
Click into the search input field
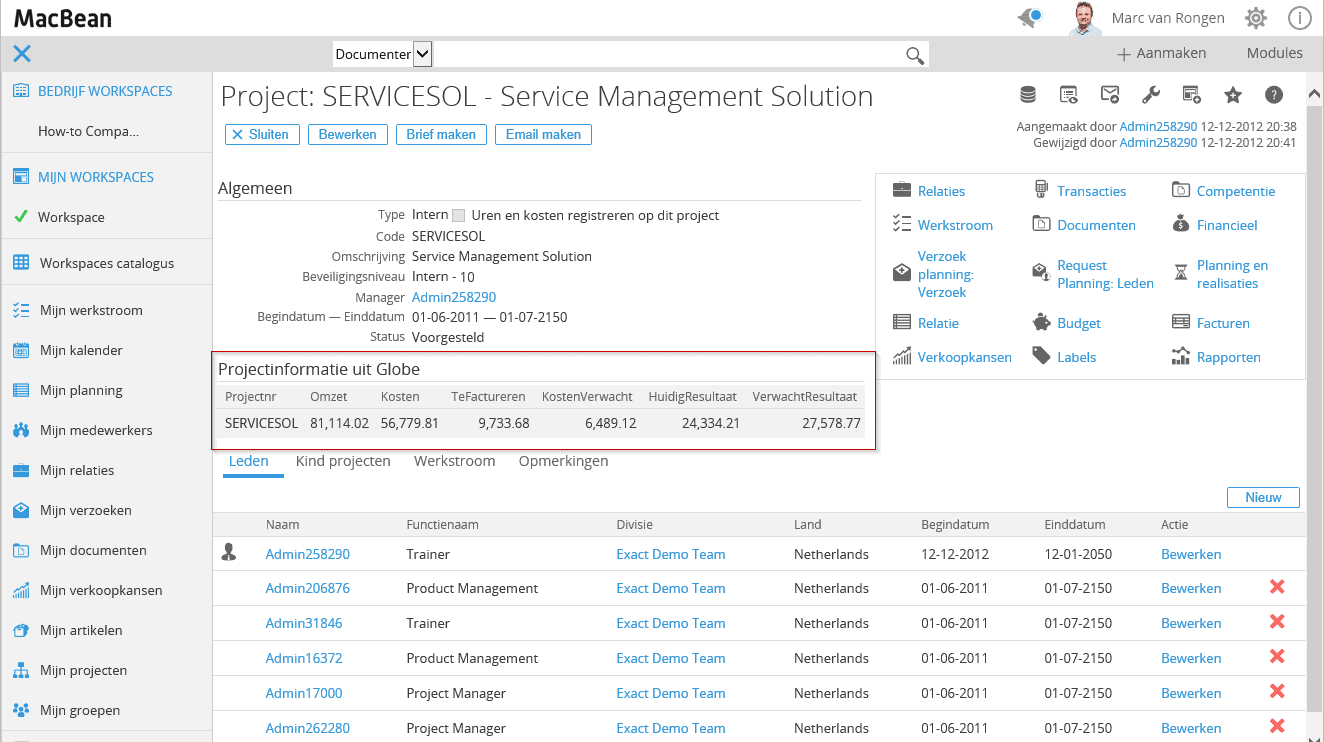665,54
